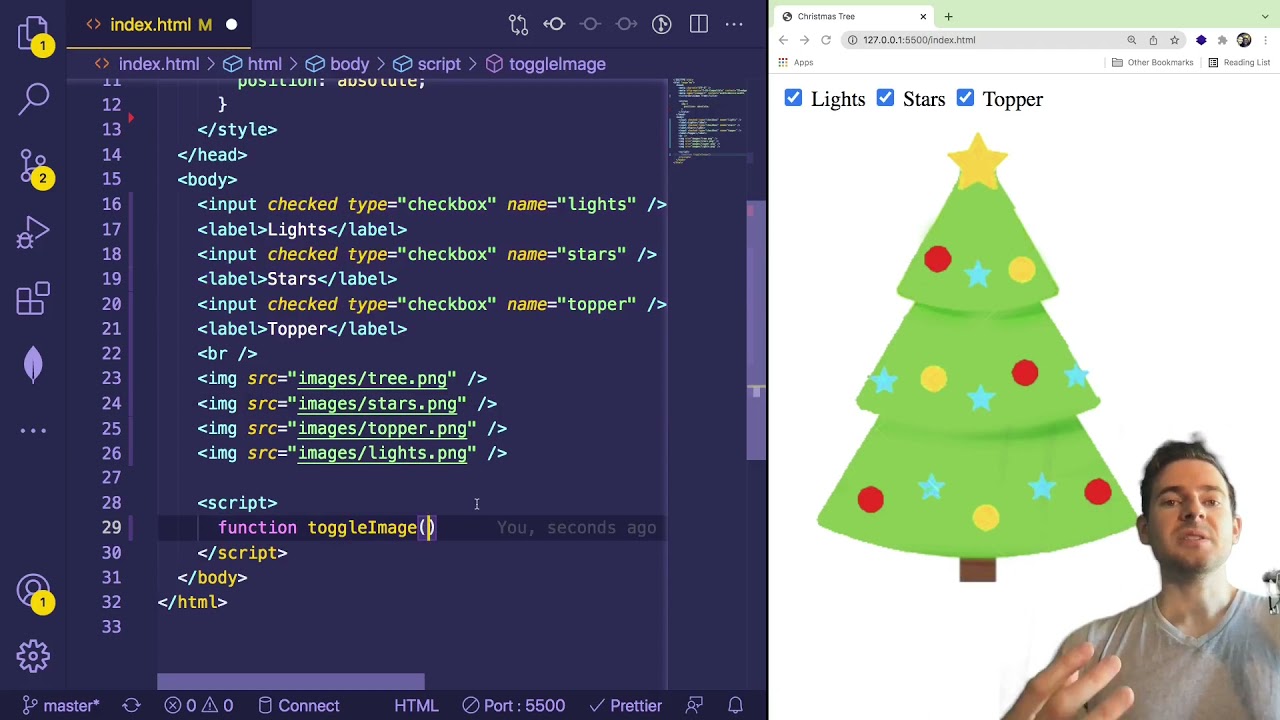Click the purple feather icon in activity bar
Screen dimensions: 1280x720
pyautogui.click(x=33, y=364)
